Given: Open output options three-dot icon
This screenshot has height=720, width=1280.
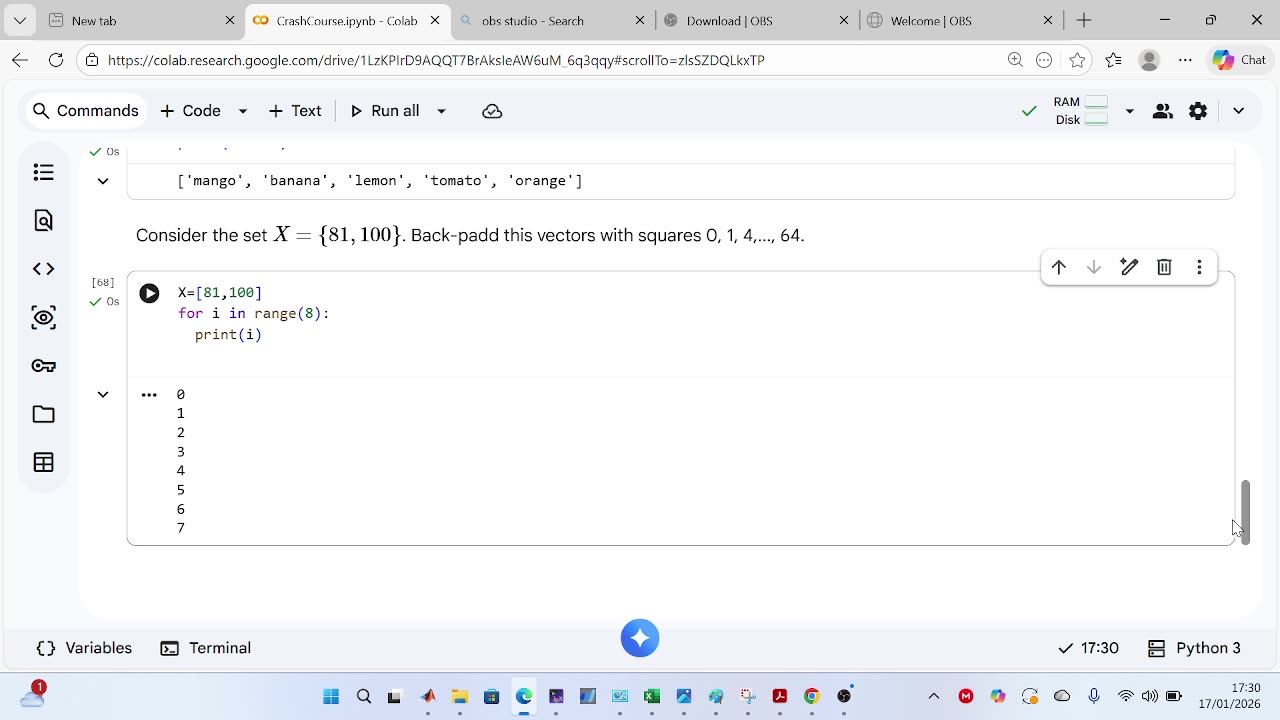Looking at the screenshot, I should click(149, 395).
